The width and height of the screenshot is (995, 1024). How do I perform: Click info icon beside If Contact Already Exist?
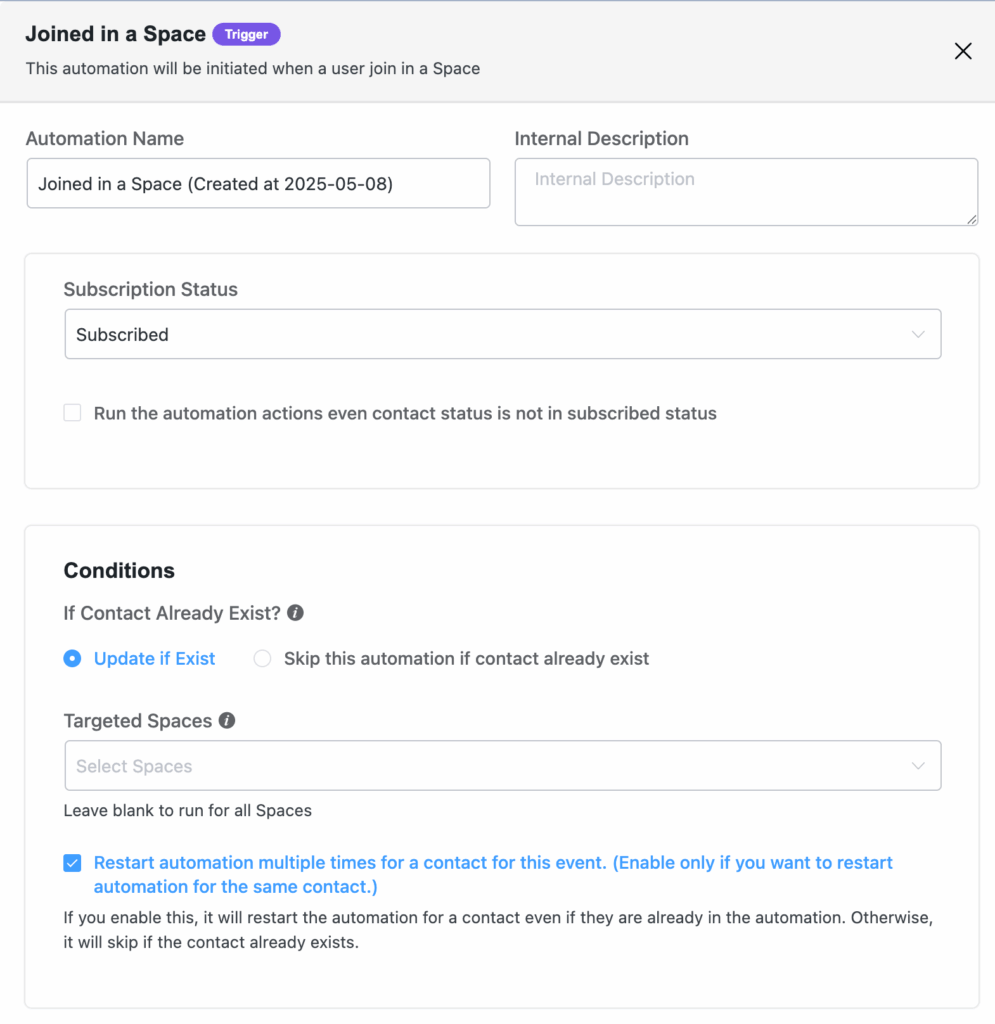(296, 613)
